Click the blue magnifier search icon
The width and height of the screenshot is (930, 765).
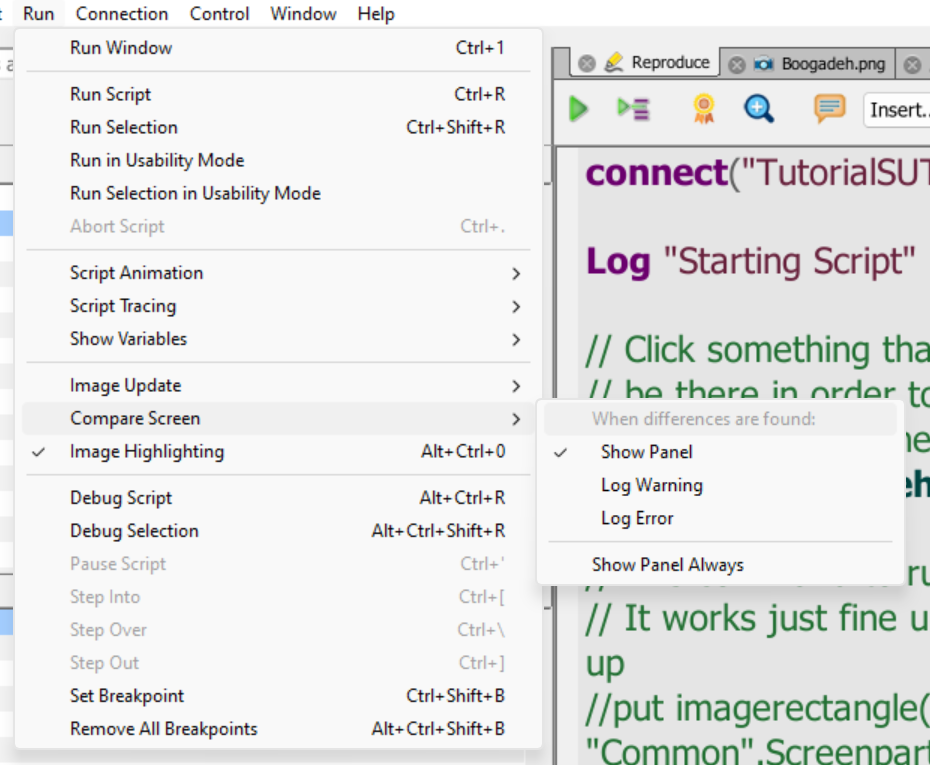point(759,109)
